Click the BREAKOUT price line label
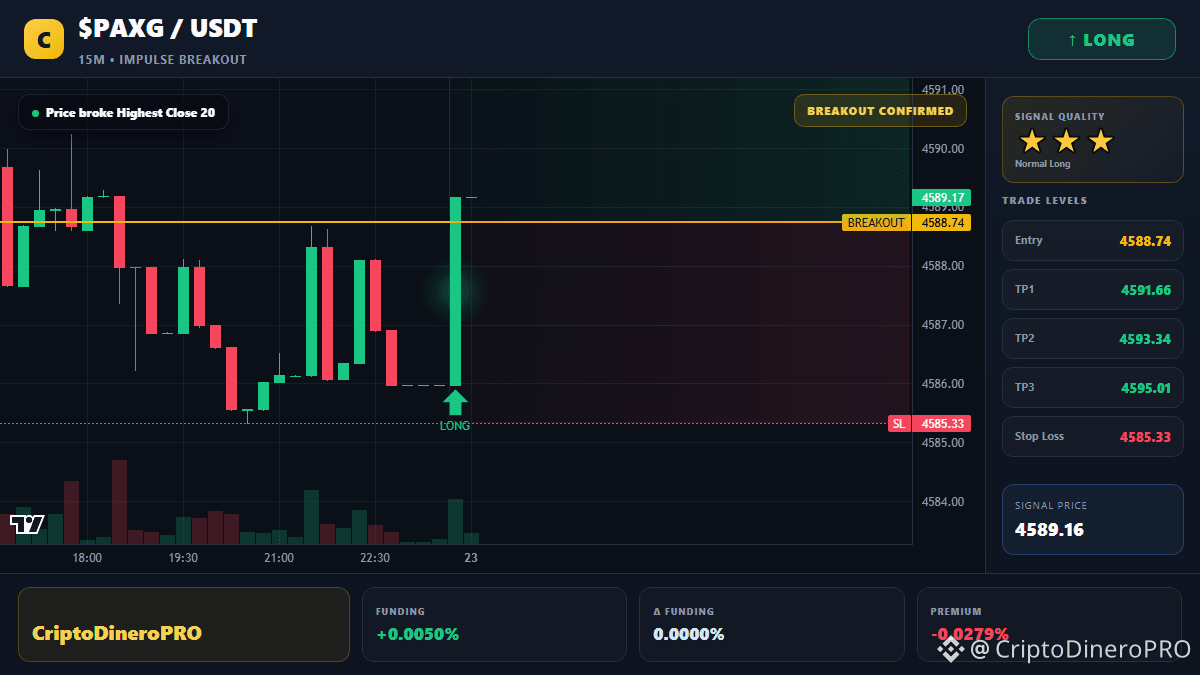The height and width of the screenshot is (675, 1200). click(876, 223)
